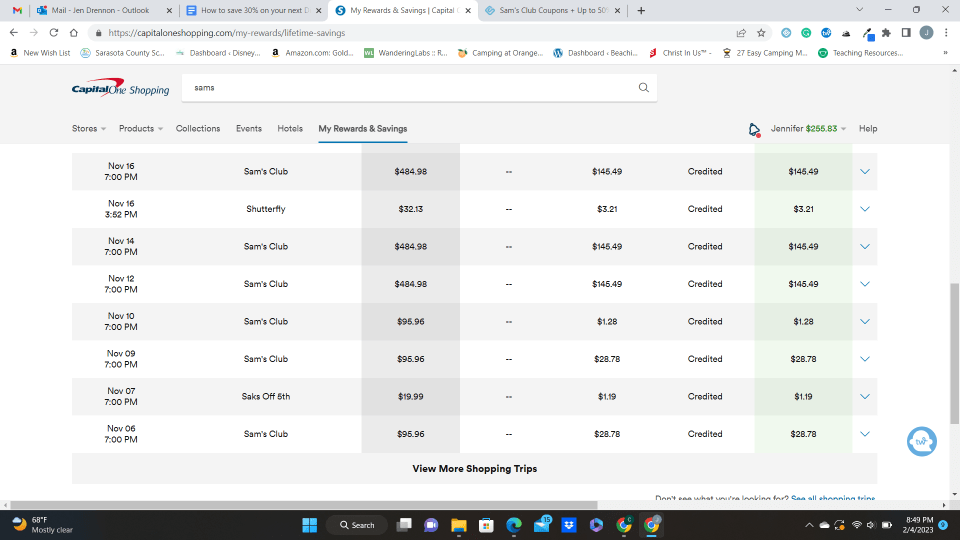Click View More Shopping Trips
960x540 pixels.
tap(474, 468)
